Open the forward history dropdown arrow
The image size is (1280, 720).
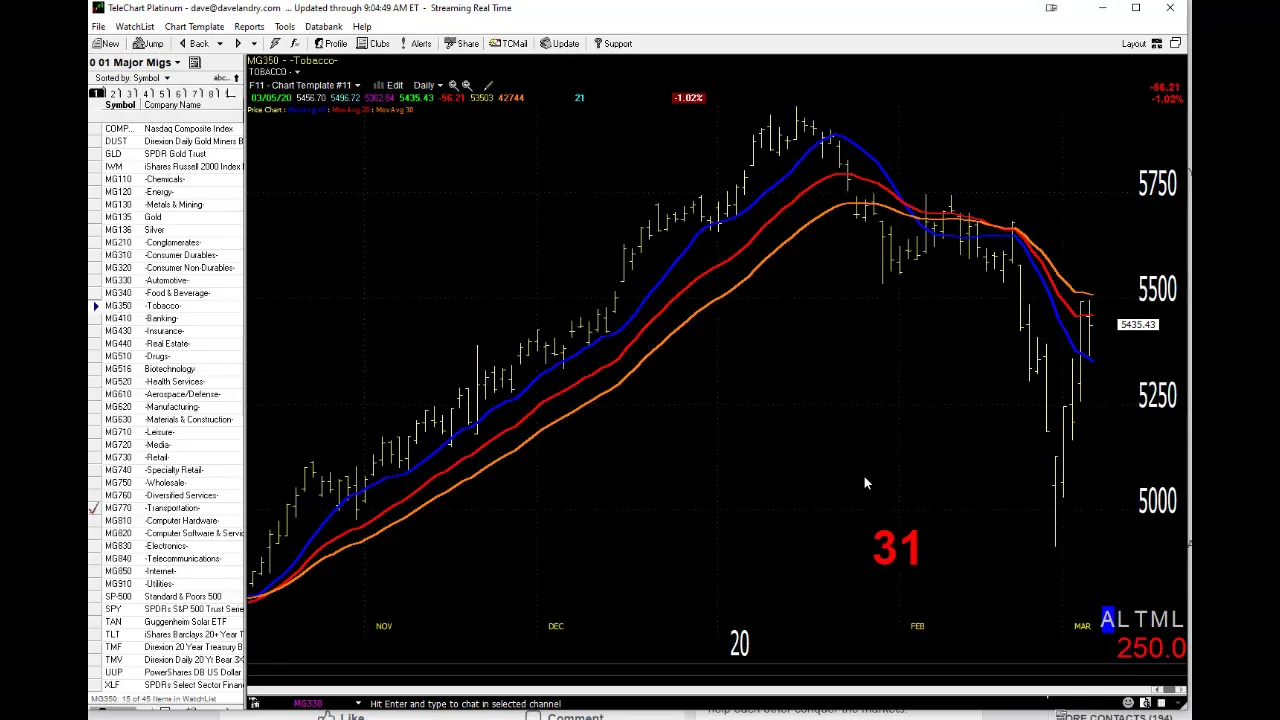[x=253, y=44]
